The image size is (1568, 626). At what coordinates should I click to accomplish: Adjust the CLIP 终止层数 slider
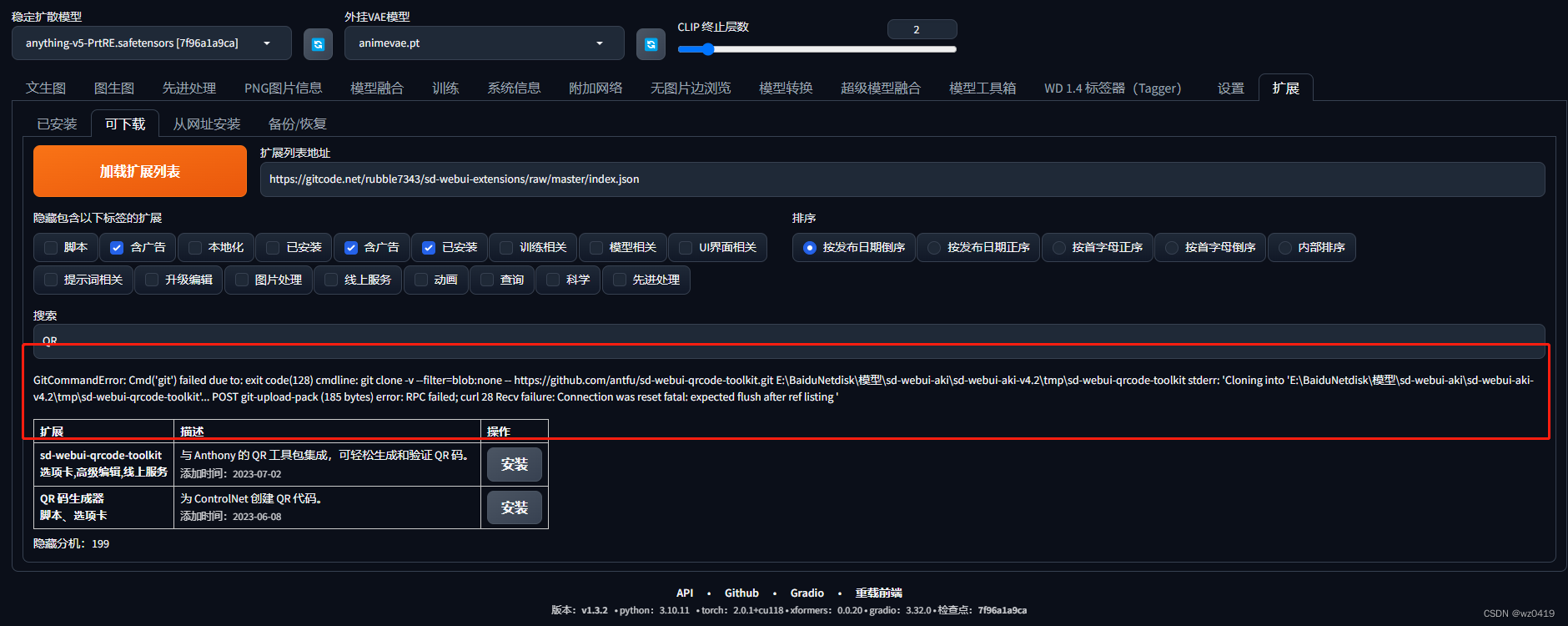click(x=817, y=49)
